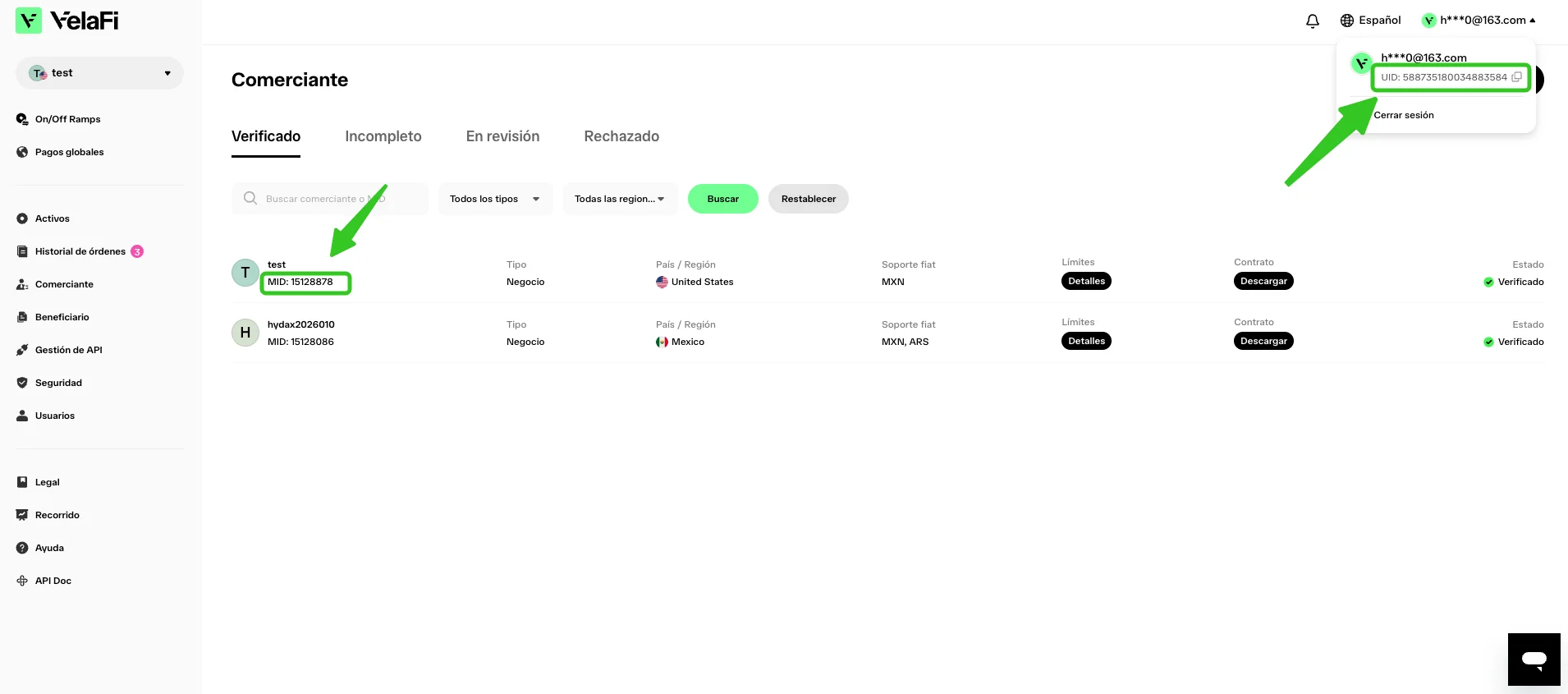Open the notifications bell
Image resolution: width=1568 pixels, height=694 pixels.
[x=1313, y=21]
